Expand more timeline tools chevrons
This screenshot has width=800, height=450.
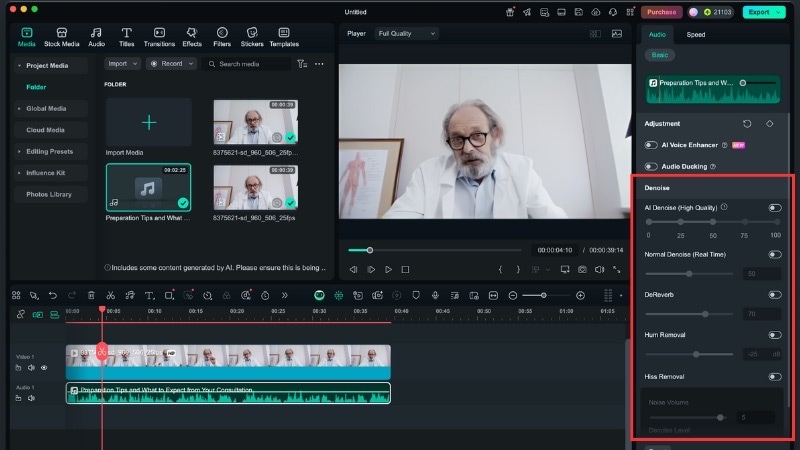point(285,295)
